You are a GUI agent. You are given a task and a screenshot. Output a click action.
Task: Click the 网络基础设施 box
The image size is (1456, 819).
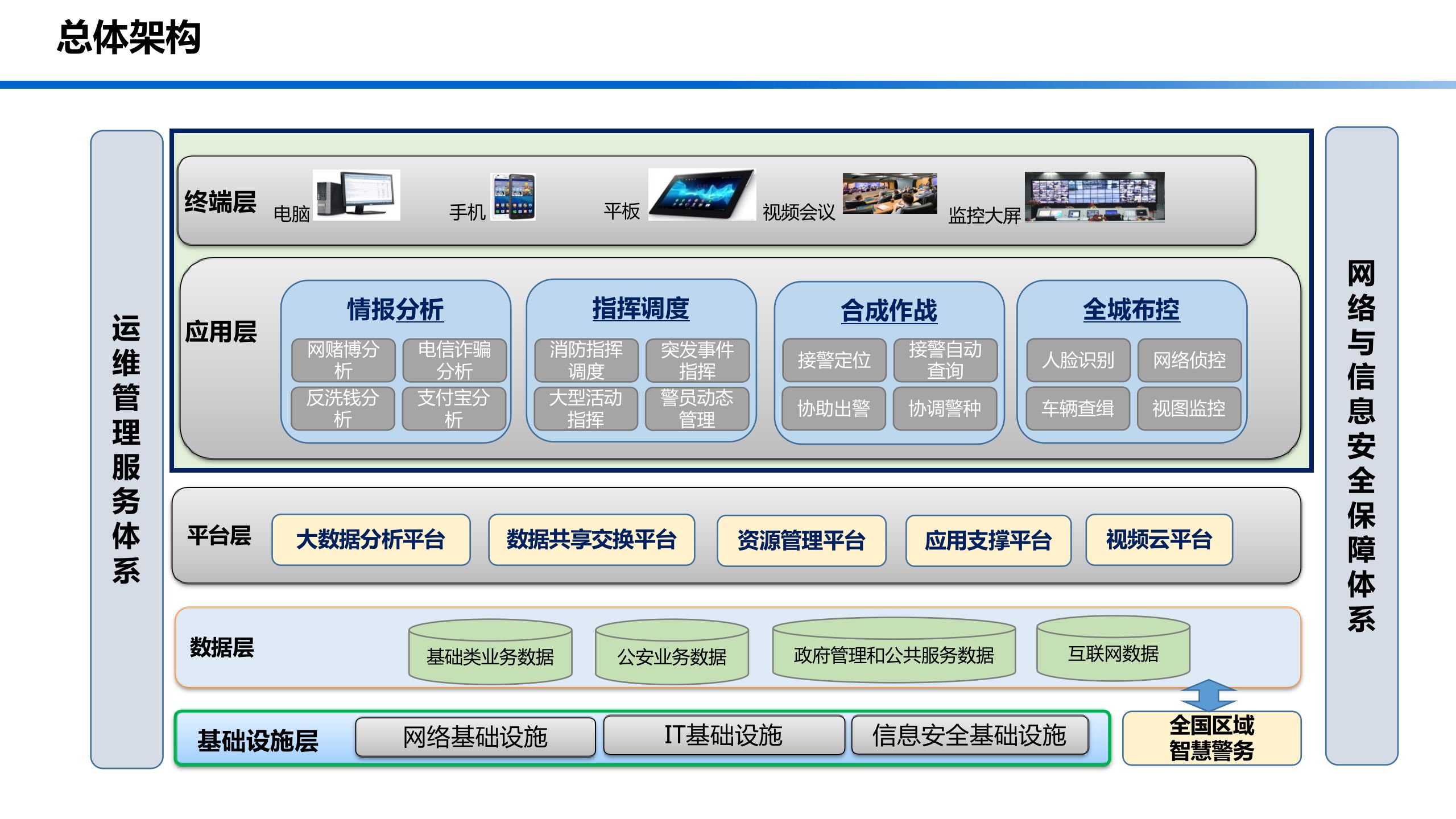coord(475,737)
